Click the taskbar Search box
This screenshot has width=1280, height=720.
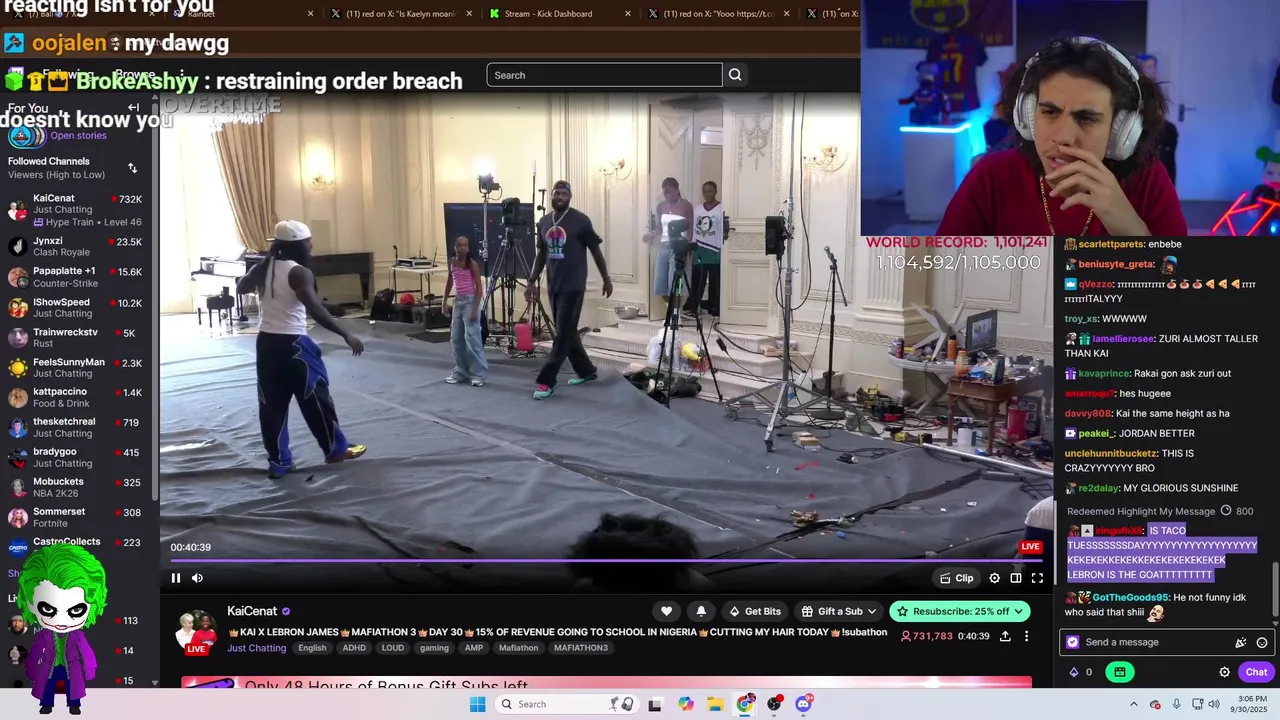(567, 704)
